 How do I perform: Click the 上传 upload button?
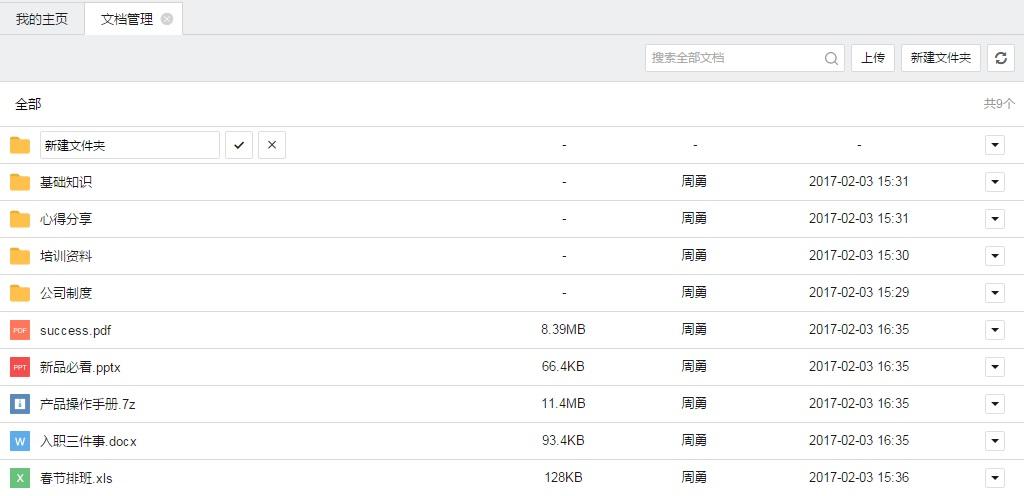tap(873, 58)
